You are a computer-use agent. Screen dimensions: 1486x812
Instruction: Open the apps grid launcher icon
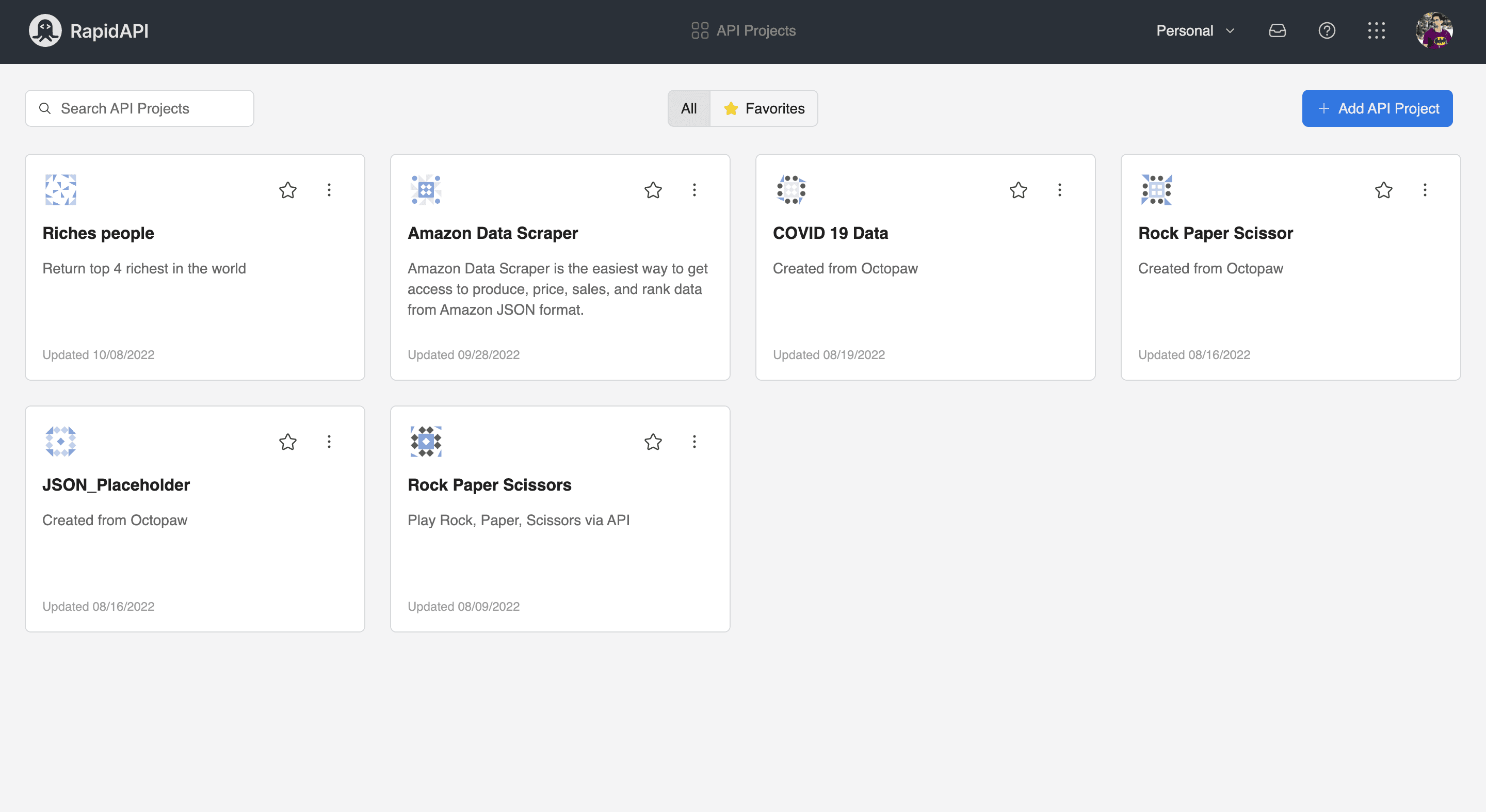click(1377, 30)
